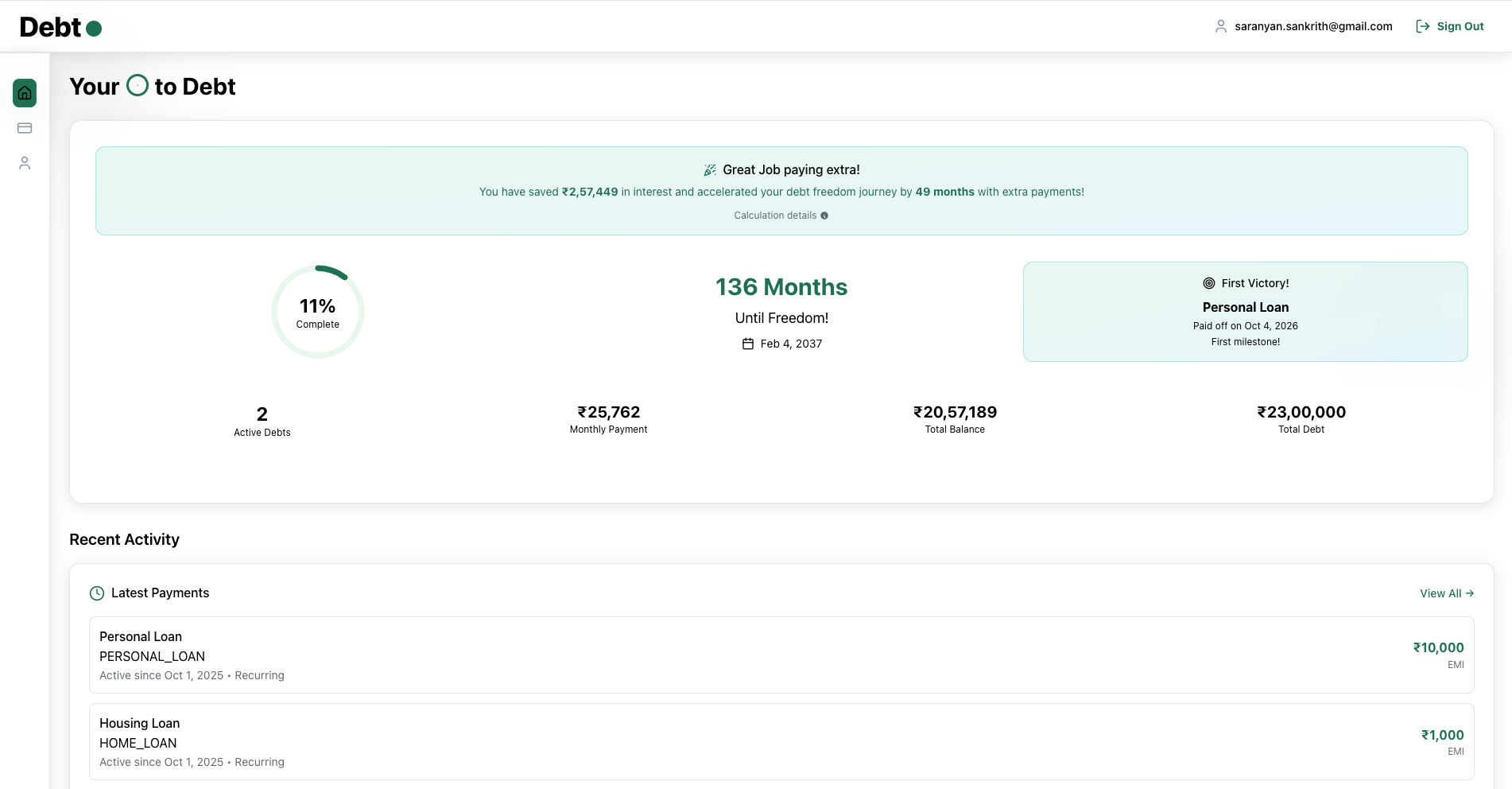Click the Latest Payments title
Viewport: 1512px width, 789px height.
pos(160,593)
